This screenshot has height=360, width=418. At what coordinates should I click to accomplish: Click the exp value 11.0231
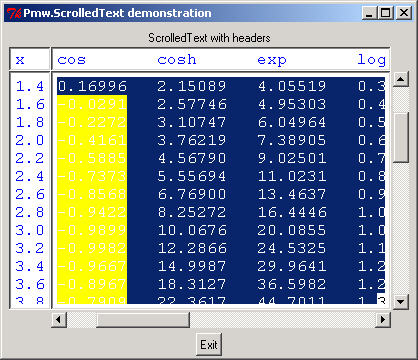[292, 176]
